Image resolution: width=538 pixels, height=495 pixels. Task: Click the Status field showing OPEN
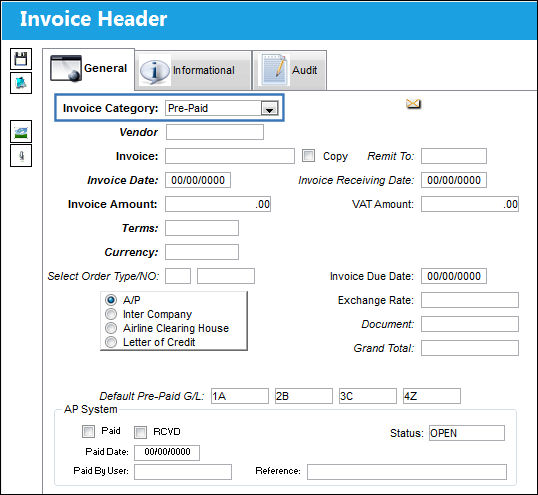[x=467, y=433]
